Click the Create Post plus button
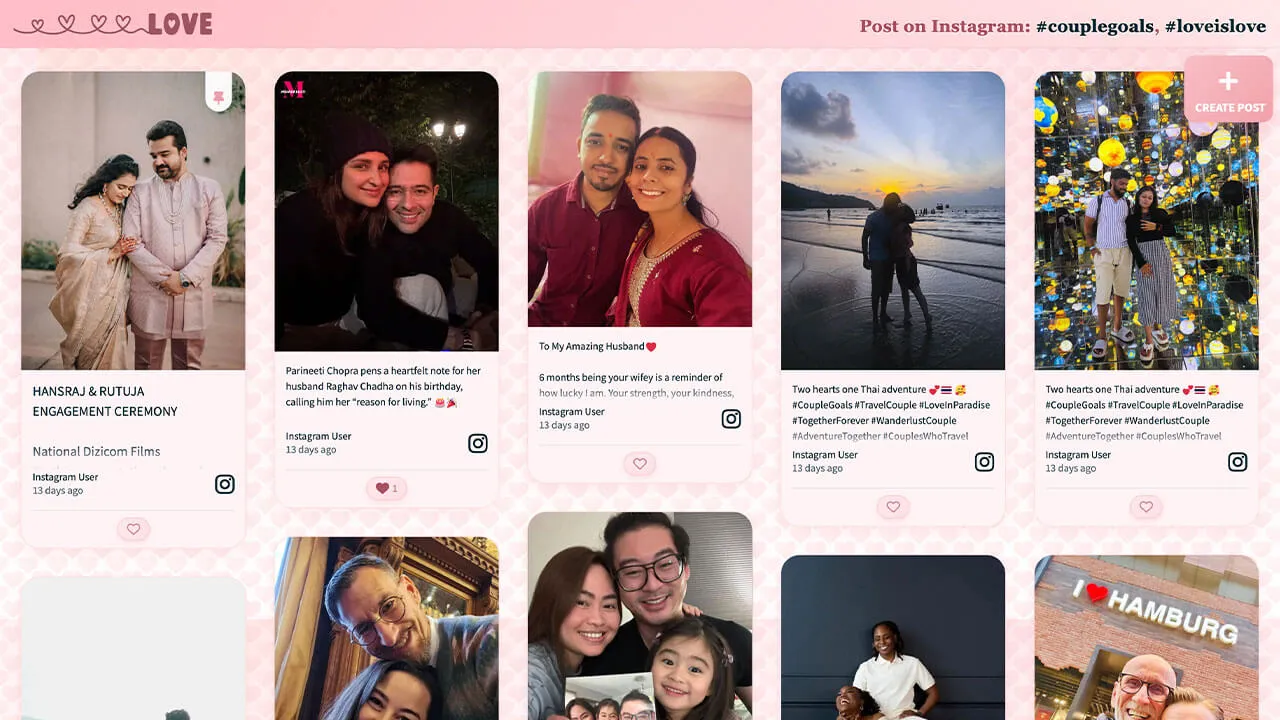The width and height of the screenshot is (1280, 720). [1228, 88]
